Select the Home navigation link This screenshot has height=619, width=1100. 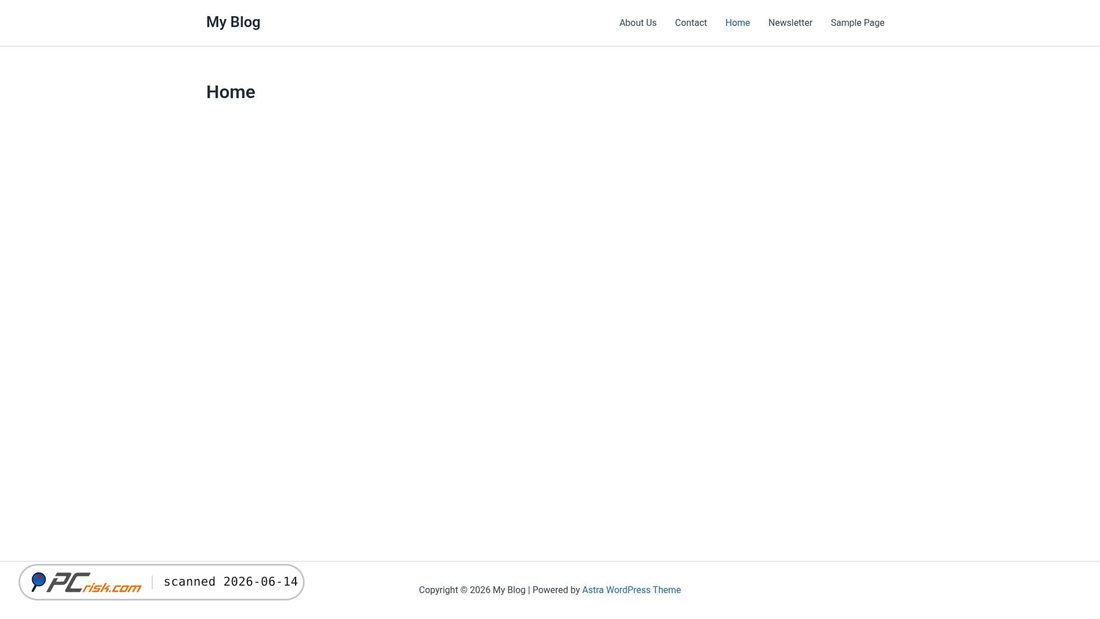(737, 23)
